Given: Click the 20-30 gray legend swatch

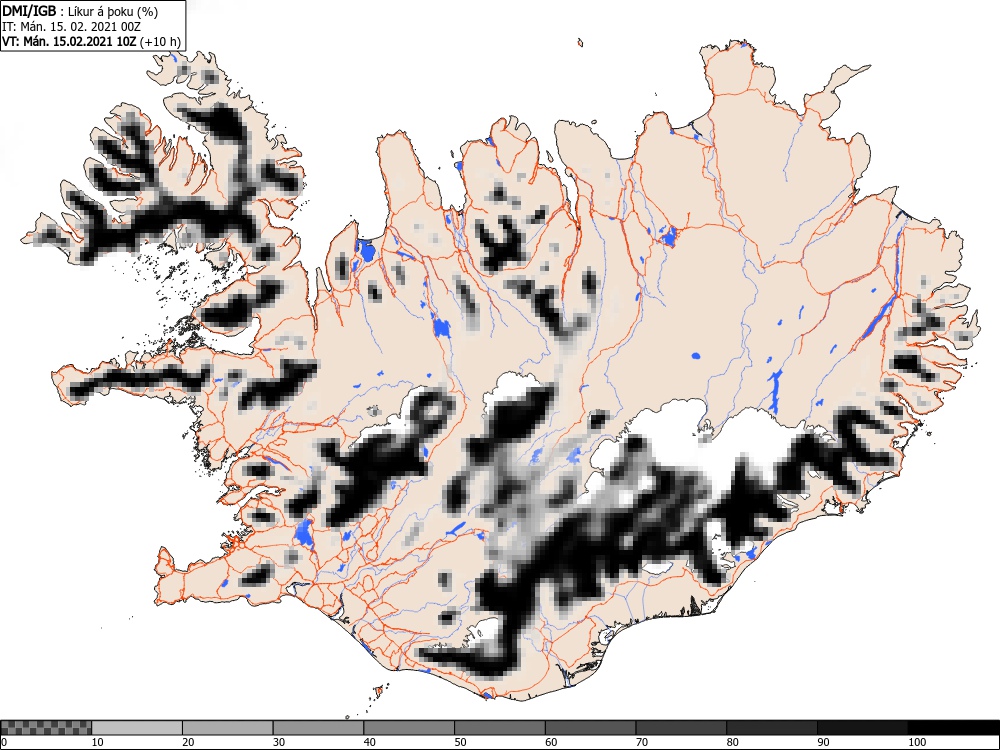Looking at the screenshot, I should [228, 728].
